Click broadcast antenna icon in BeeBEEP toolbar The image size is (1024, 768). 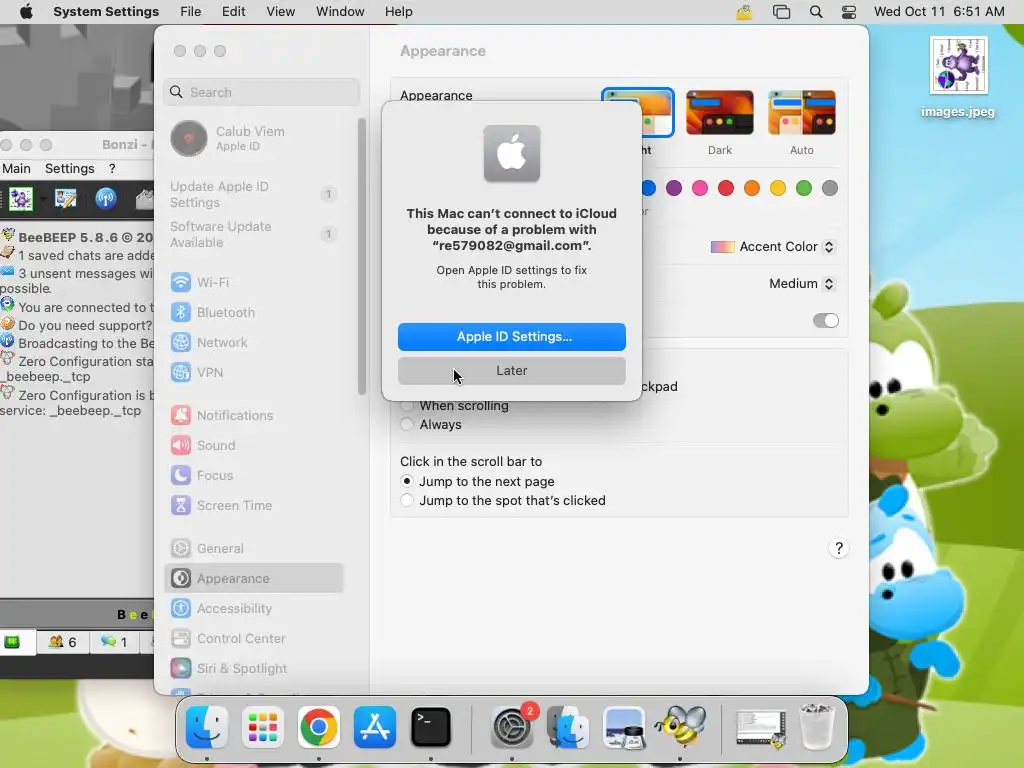[x=106, y=199]
